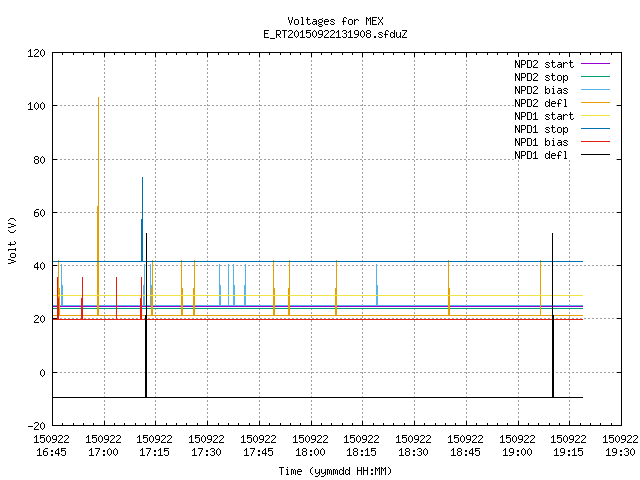640x480 pixels.
Task: Click the 'NPD1 bias' legend label
Action: click(541, 142)
